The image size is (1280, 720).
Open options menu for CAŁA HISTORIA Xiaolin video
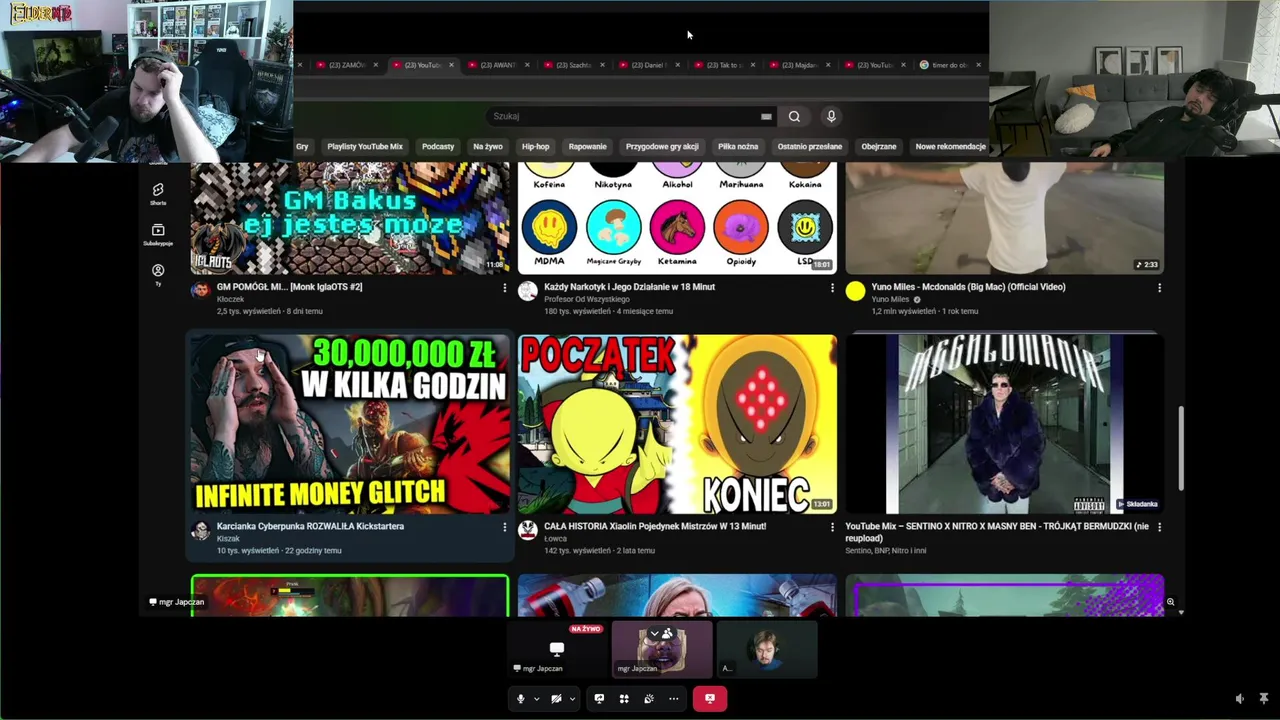tap(832, 527)
